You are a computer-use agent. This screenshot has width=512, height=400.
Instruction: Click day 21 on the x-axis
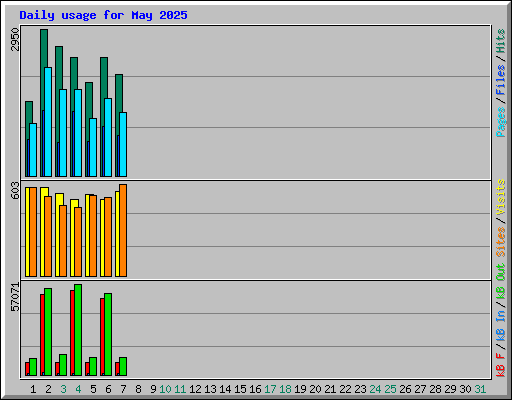(x=330, y=389)
